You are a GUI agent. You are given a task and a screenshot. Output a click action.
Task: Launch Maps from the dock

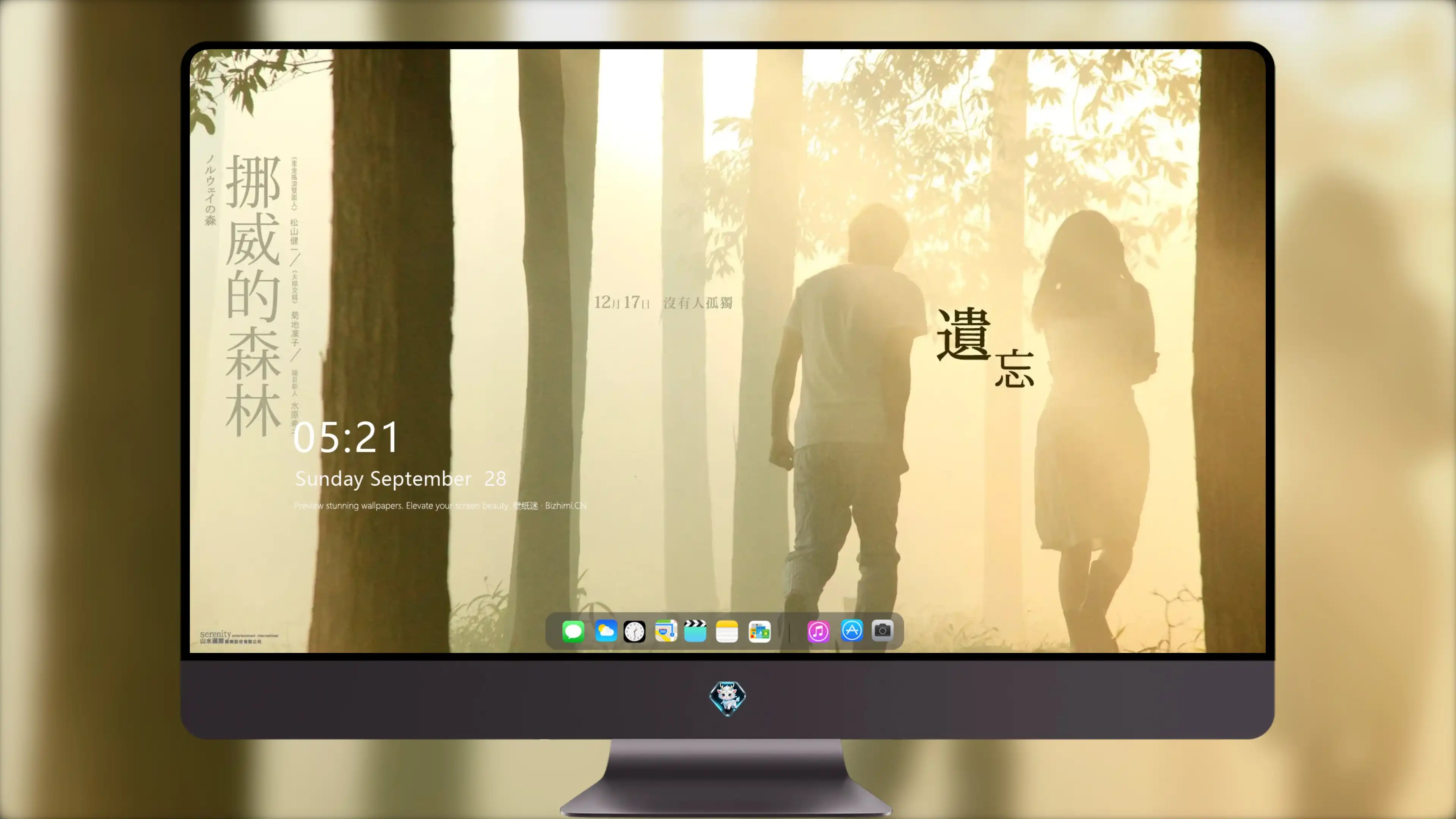pos(667,631)
